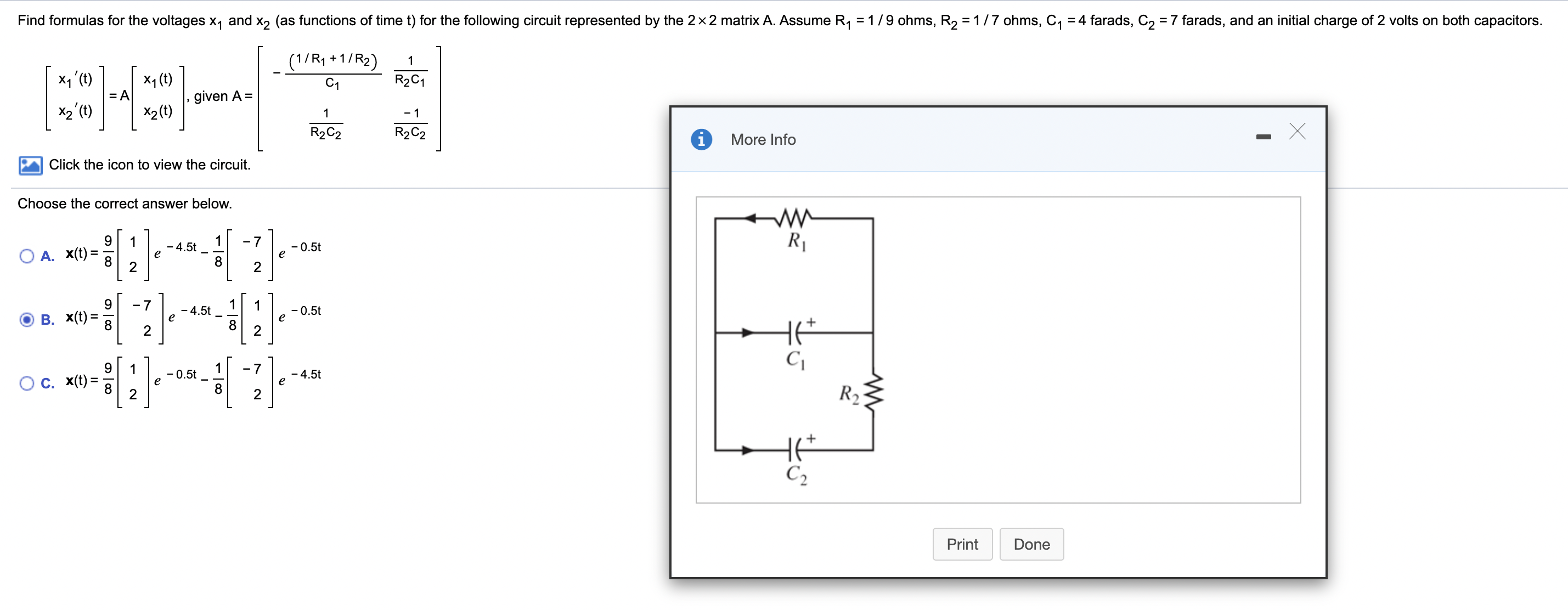Click the current arrow at the top of circuit

(753, 217)
